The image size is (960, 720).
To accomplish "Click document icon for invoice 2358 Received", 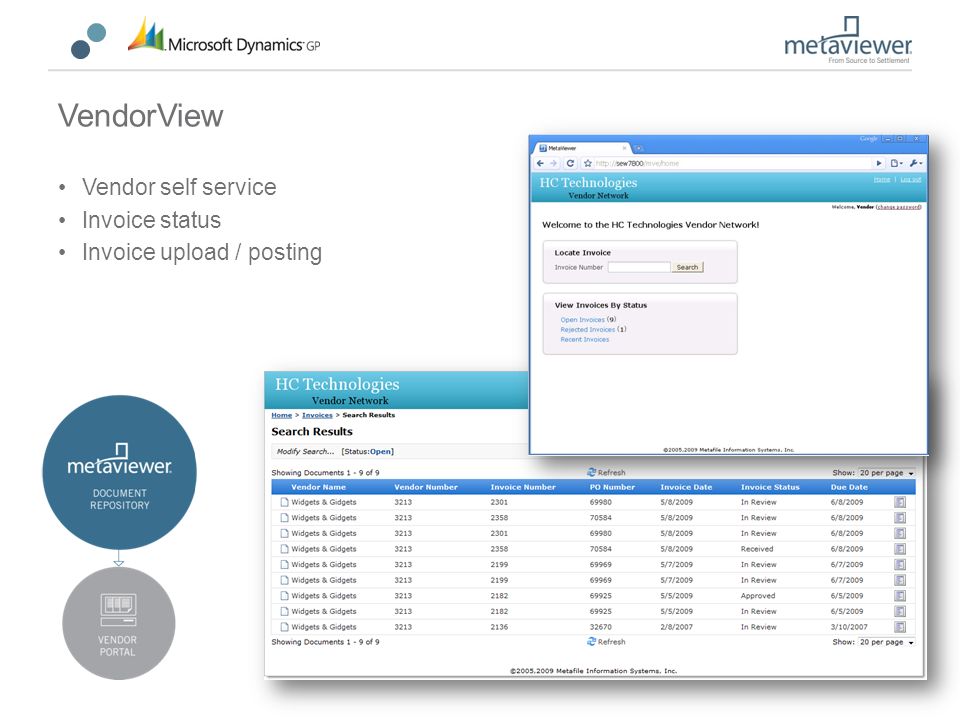I will coord(284,549).
